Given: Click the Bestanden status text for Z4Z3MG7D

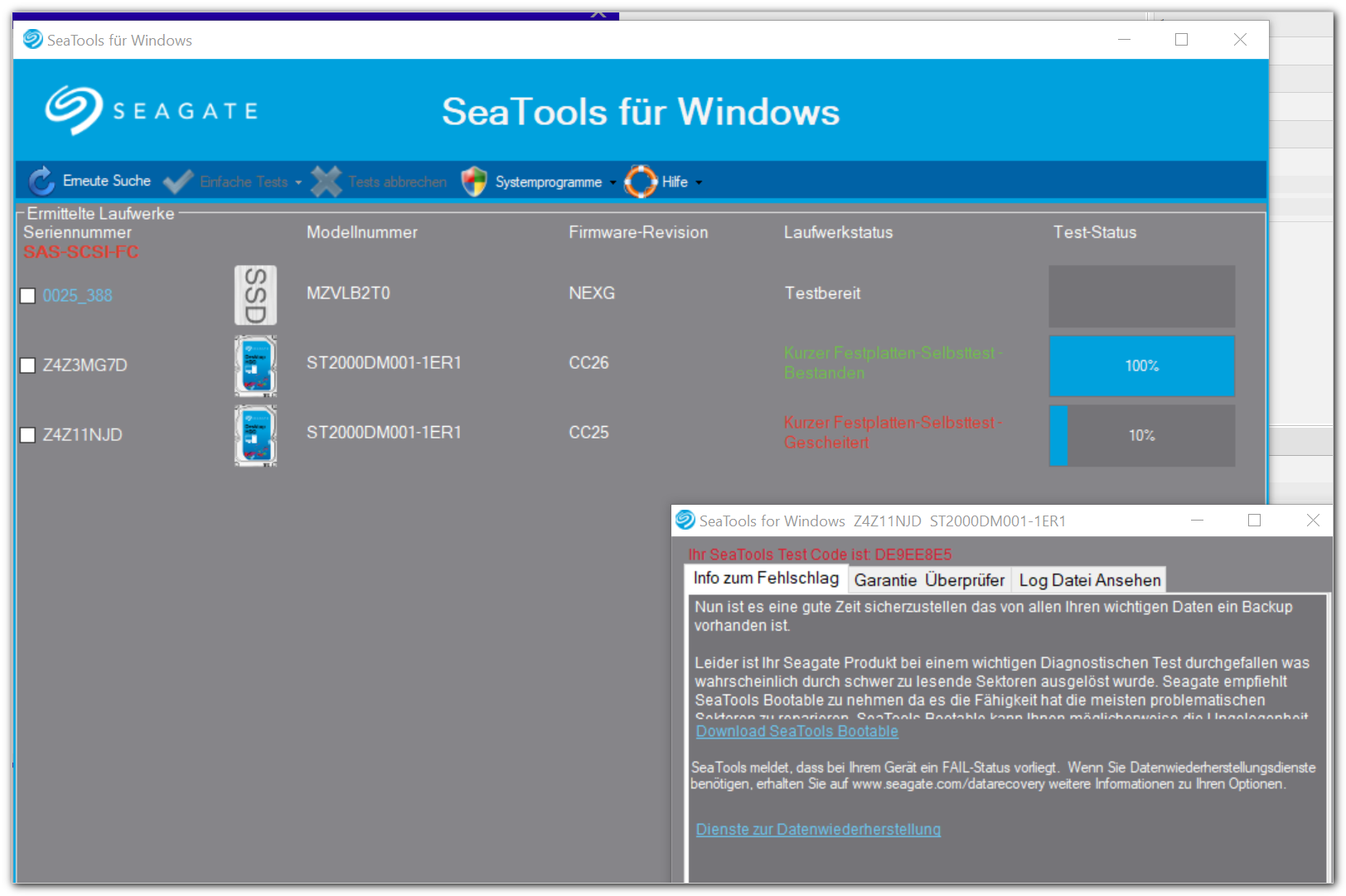Looking at the screenshot, I should [x=893, y=363].
